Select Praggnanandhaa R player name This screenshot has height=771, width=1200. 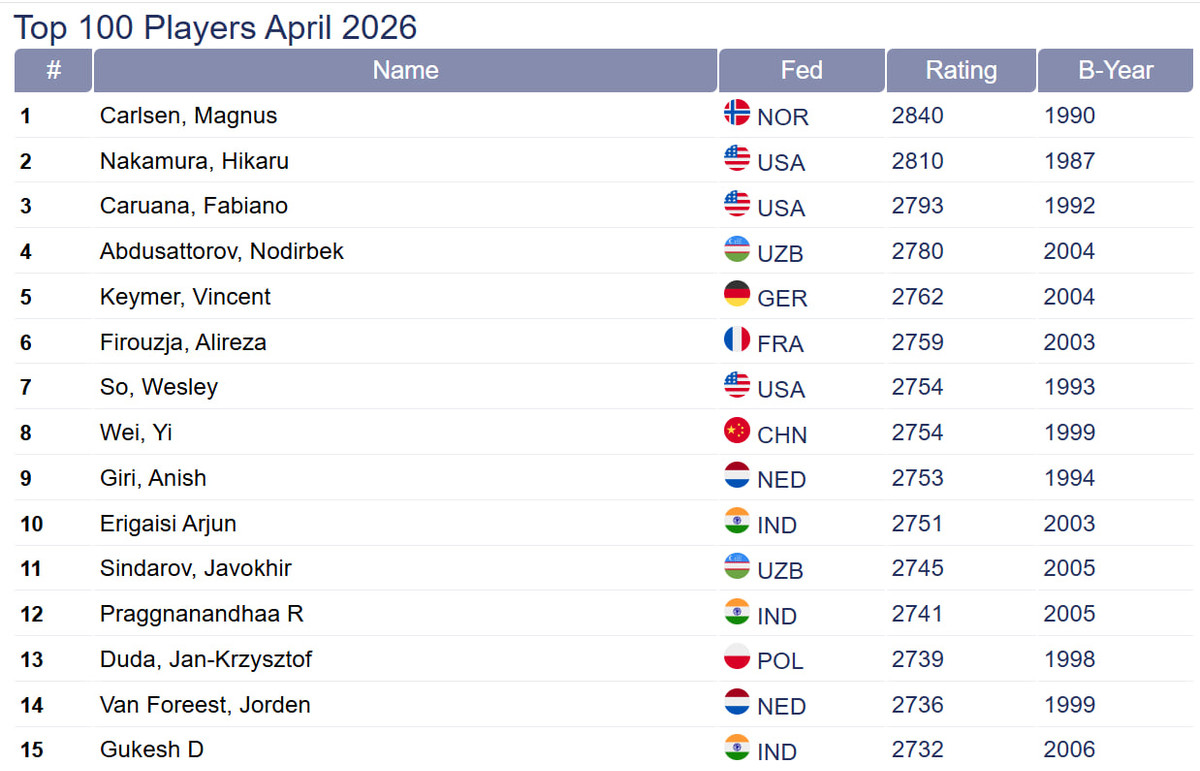point(201,614)
